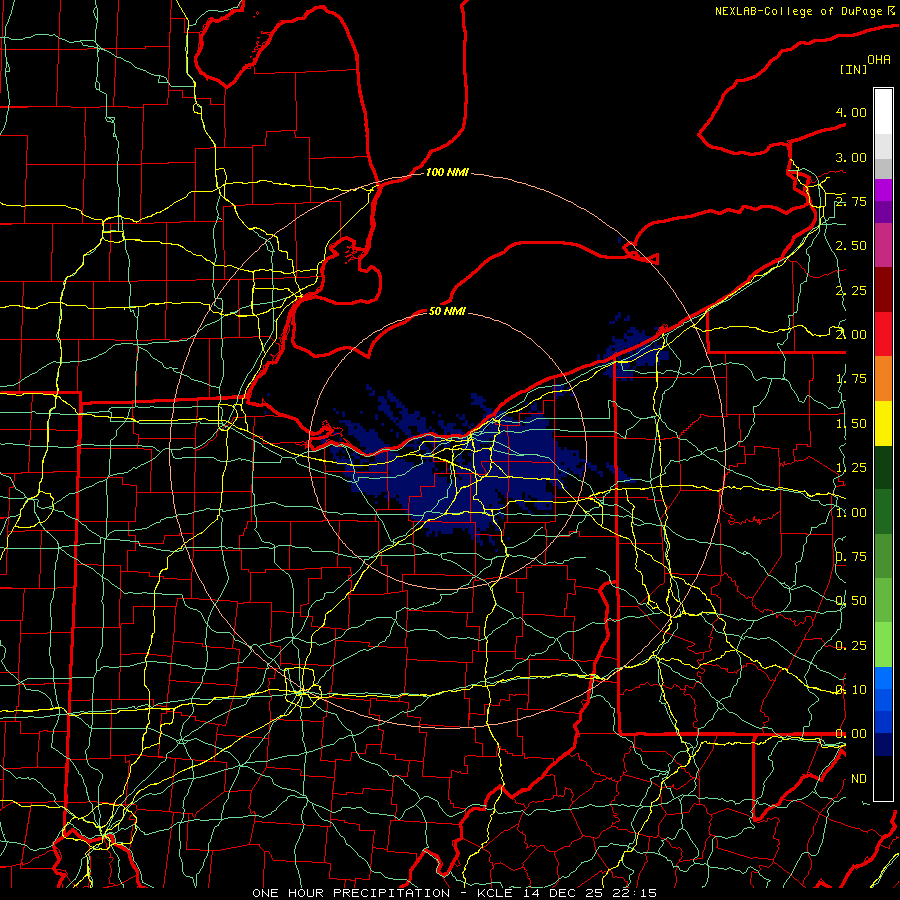Select the bright red legend color swatch
This screenshot has width=900, height=900.
pyautogui.click(x=883, y=334)
